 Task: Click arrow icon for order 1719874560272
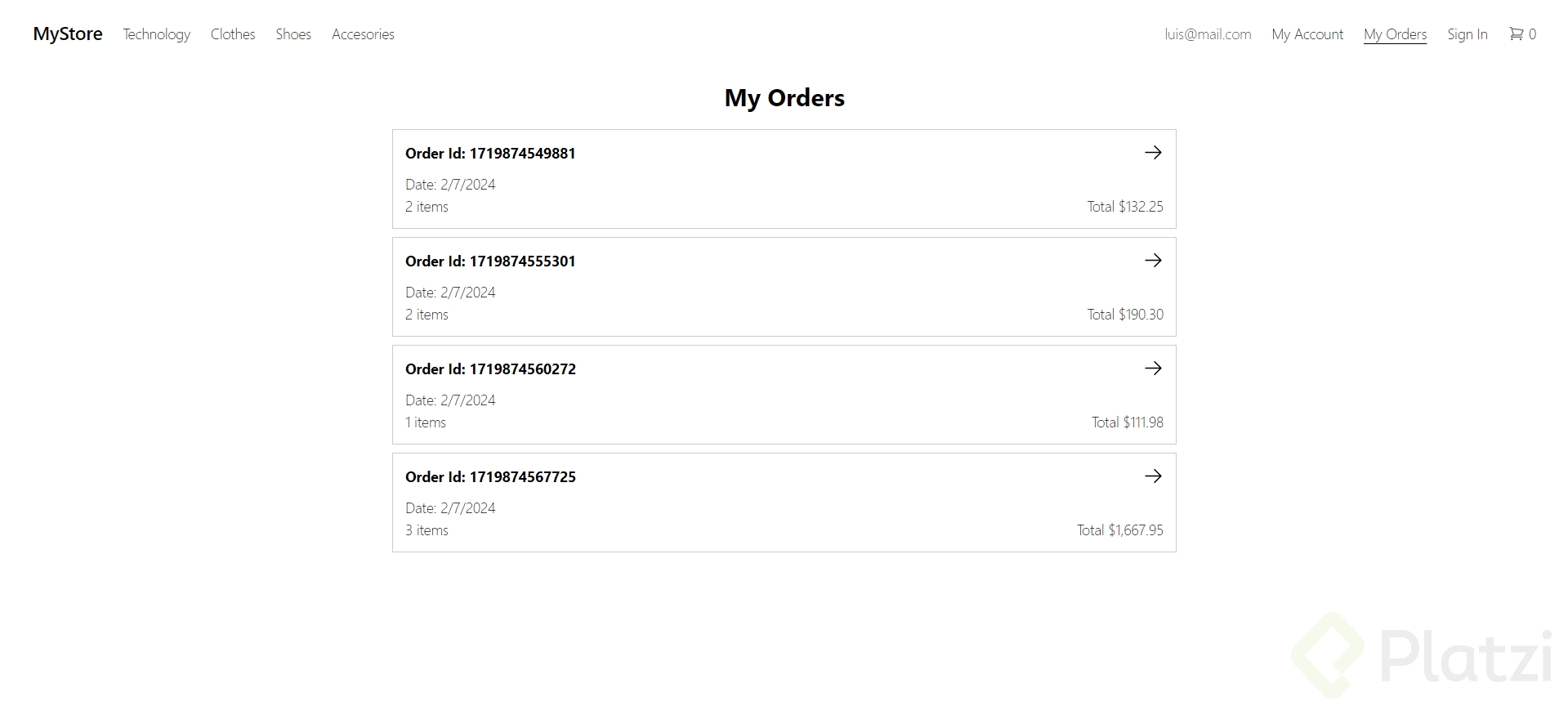point(1153,369)
